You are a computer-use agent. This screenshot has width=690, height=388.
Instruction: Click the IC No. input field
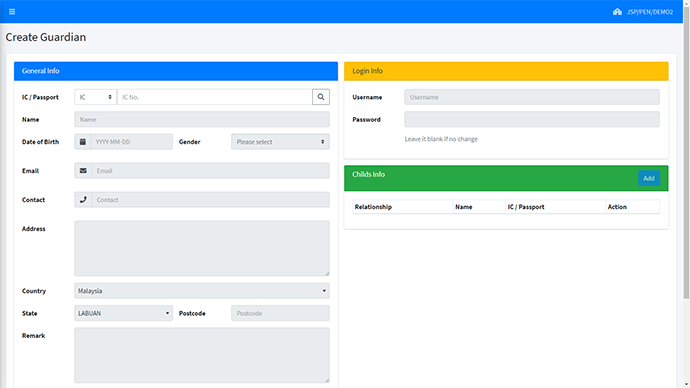pos(215,97)
